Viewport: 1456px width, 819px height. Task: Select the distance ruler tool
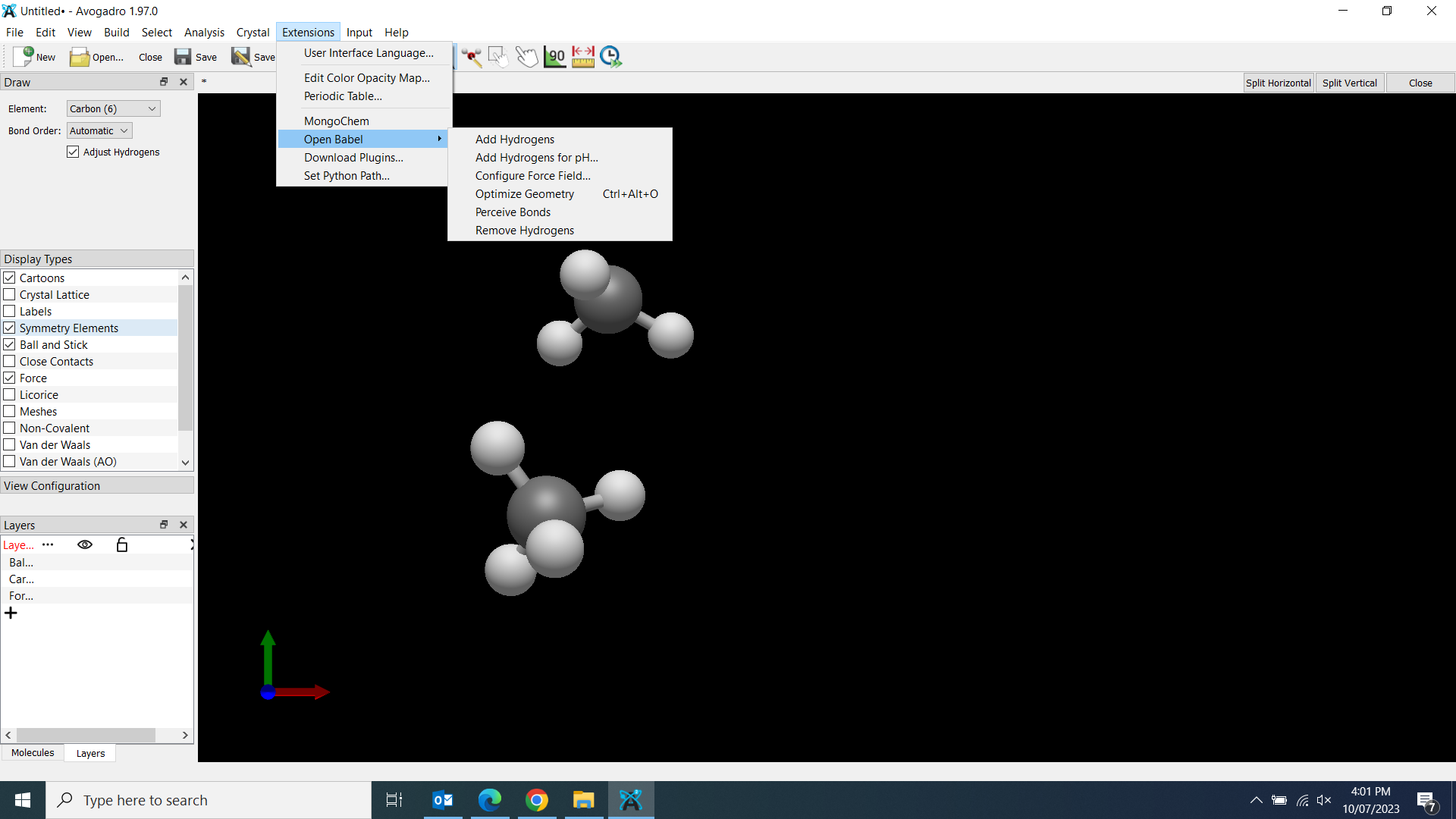(x=582, y=57)
